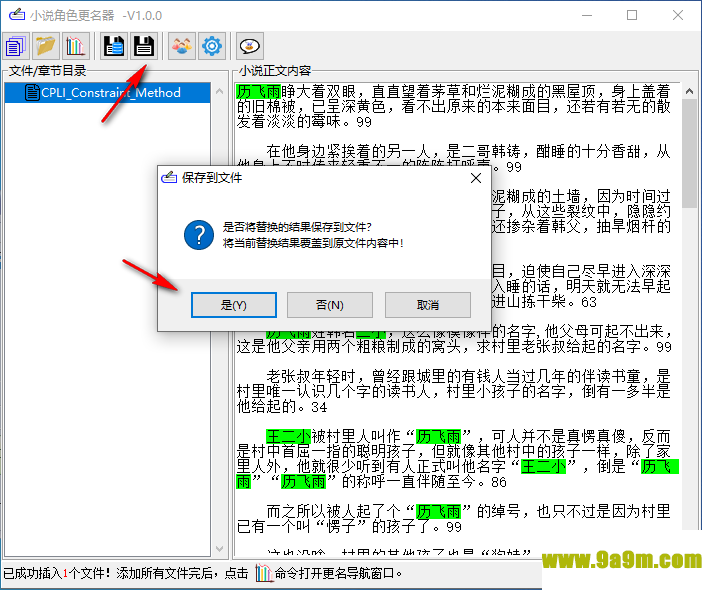Click the speech bubble about icon
This screenshot has width=702, height=590.
coord(249,46)
